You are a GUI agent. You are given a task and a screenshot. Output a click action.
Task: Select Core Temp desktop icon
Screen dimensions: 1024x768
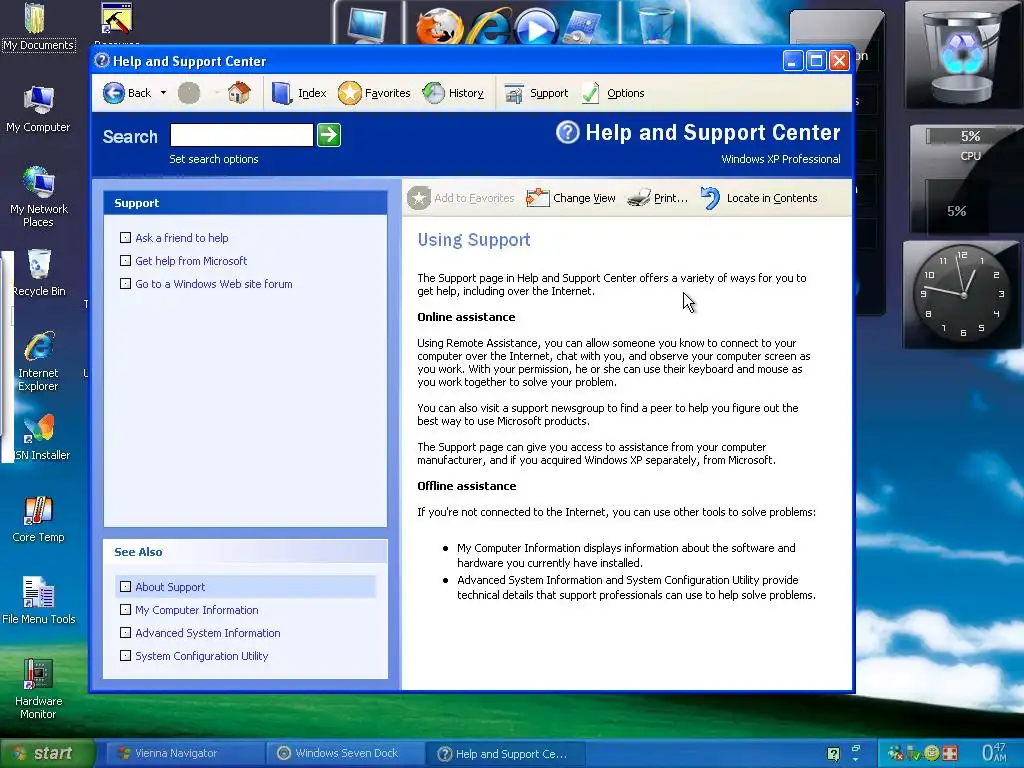point(38,519)
